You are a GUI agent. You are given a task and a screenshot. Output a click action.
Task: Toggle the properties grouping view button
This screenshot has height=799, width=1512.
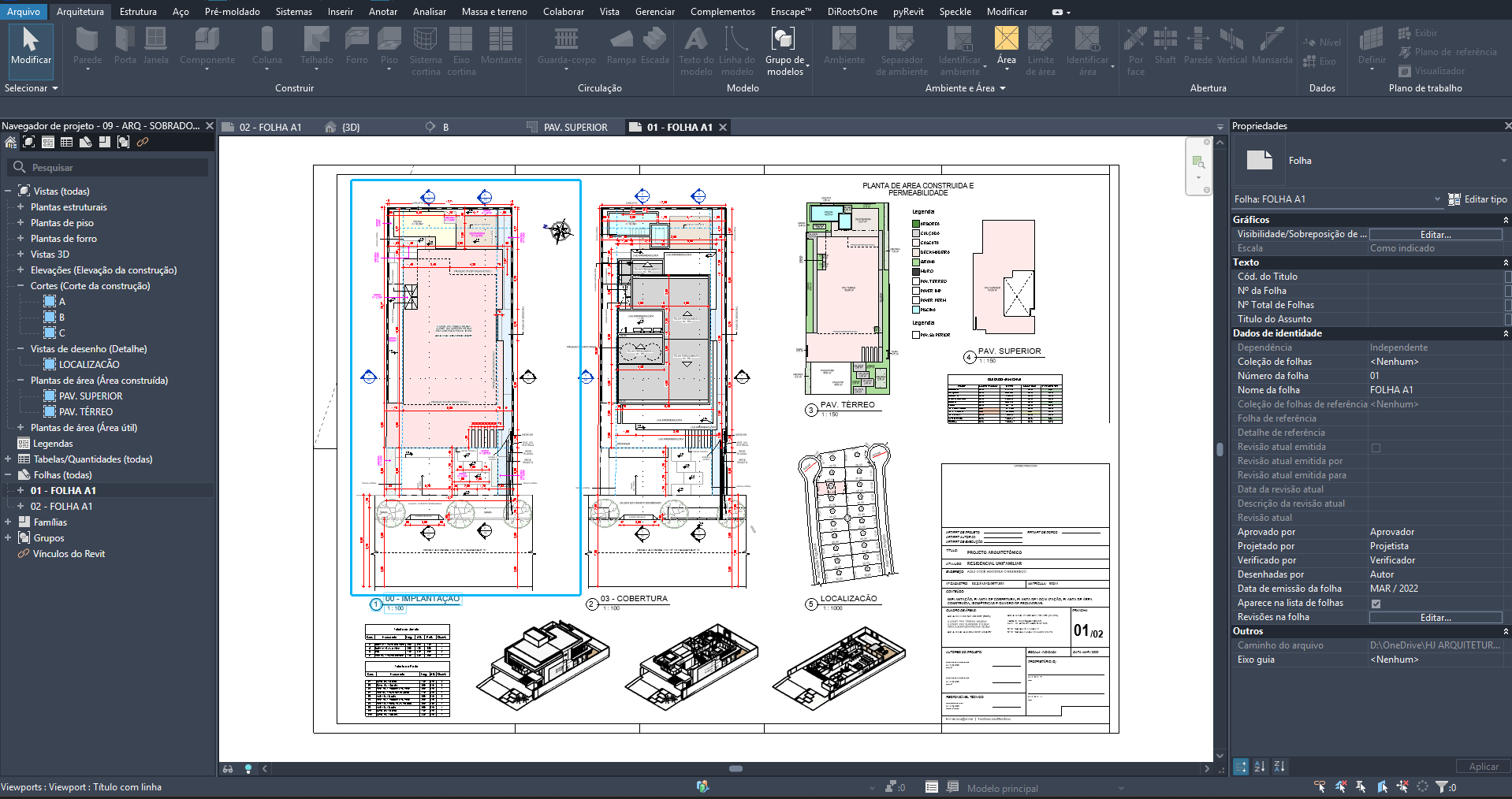click(x=1241, y=766)
